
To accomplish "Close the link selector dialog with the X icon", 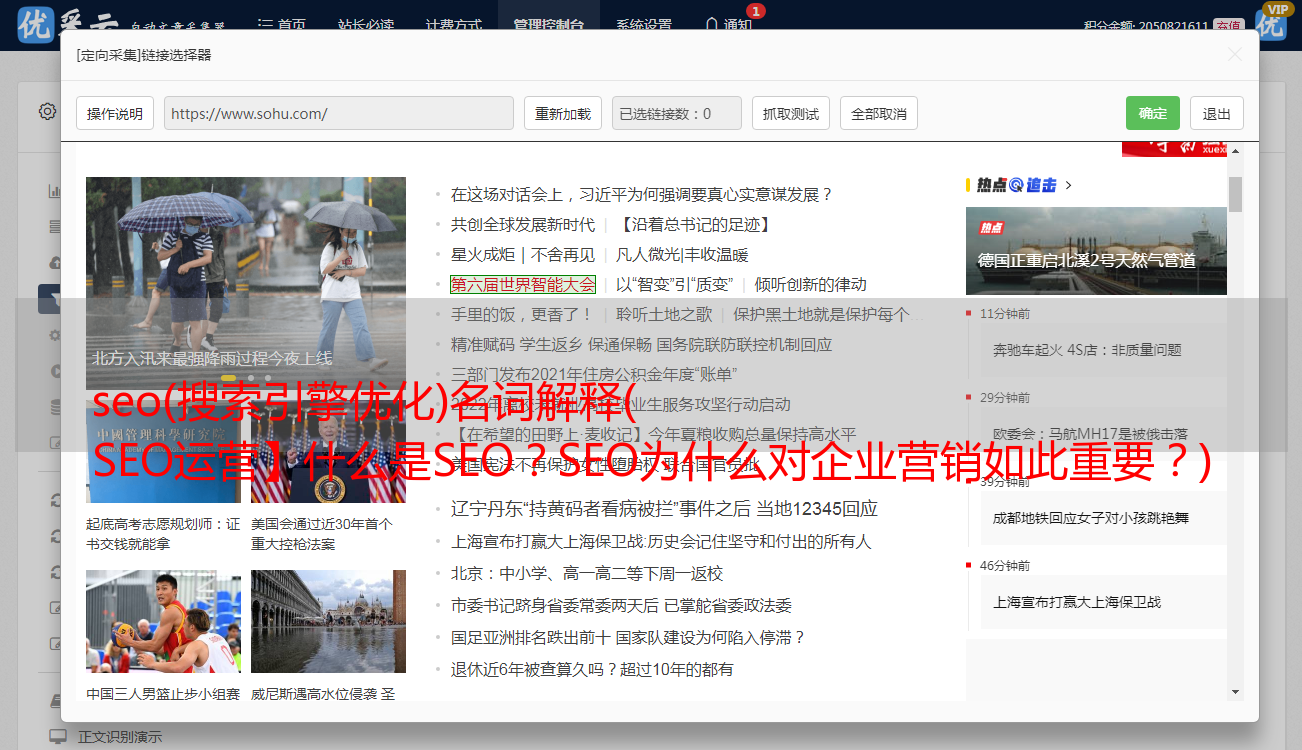I will [1235, 55].
